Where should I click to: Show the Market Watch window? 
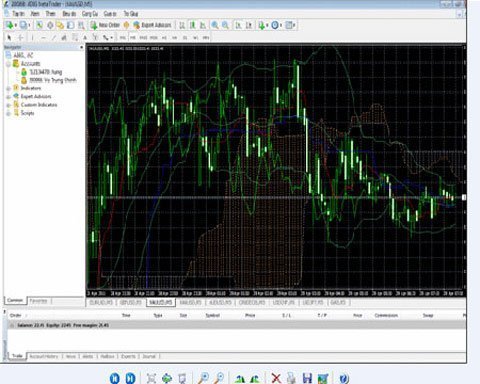39,25
